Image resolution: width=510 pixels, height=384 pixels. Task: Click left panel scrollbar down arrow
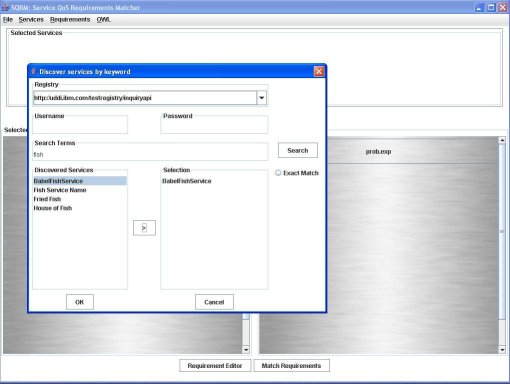(246, 350)
